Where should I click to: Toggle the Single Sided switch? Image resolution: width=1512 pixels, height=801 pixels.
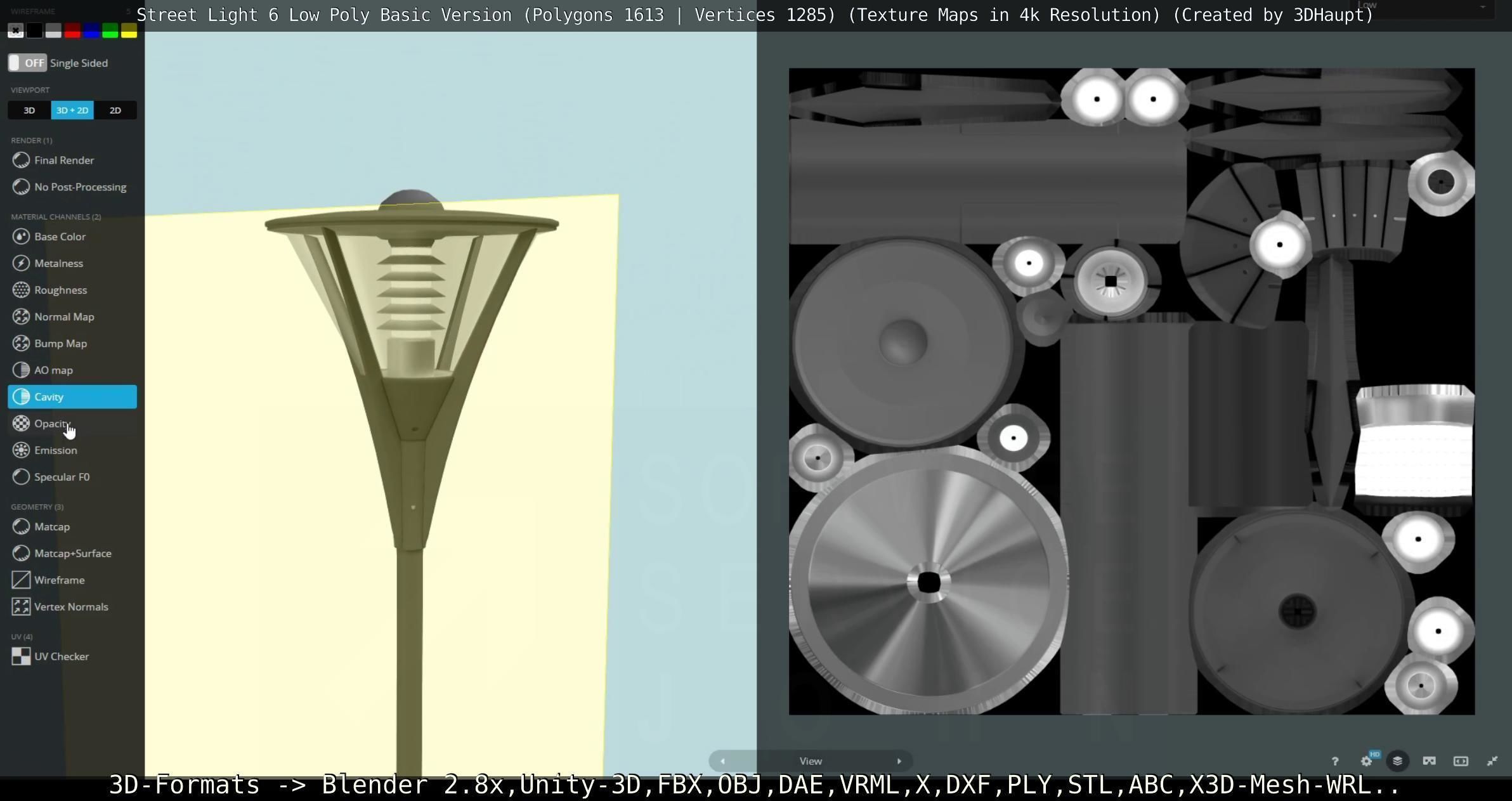(27, 63)
